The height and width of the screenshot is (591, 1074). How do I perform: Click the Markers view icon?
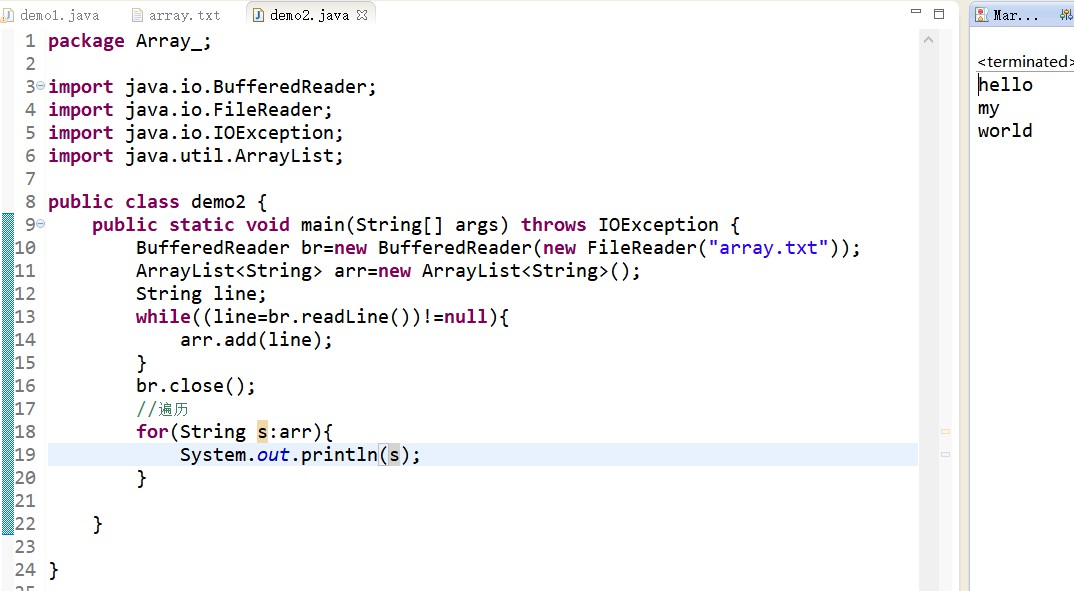(x=982, y=15)
